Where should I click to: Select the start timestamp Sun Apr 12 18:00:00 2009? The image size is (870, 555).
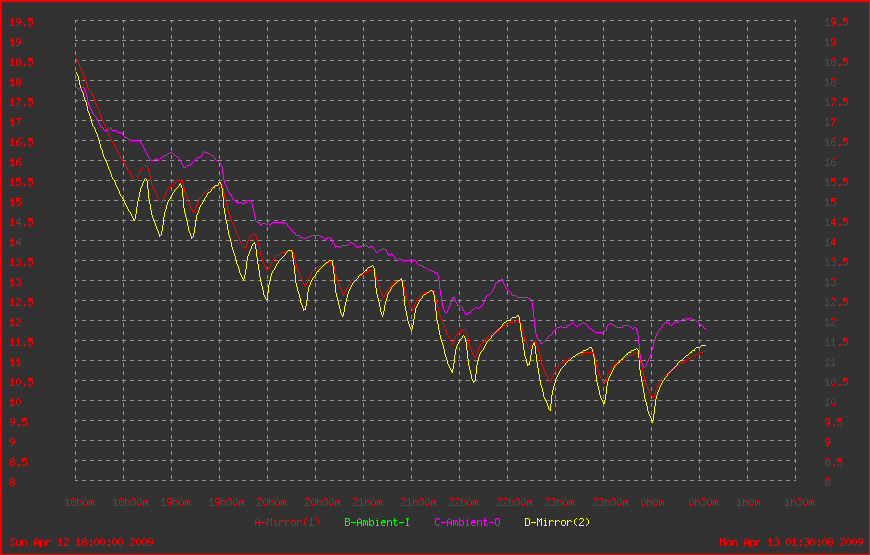point(82,542)
